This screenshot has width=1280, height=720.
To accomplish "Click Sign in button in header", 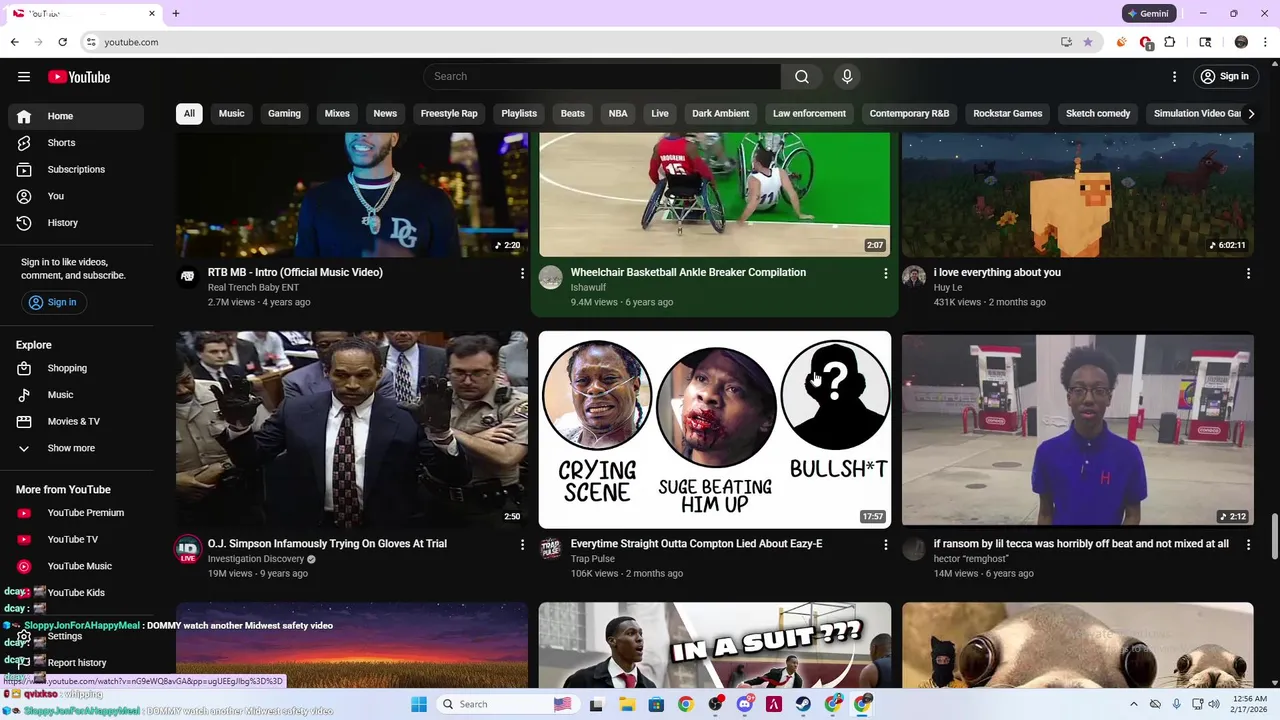I will tap(1225, 77).
